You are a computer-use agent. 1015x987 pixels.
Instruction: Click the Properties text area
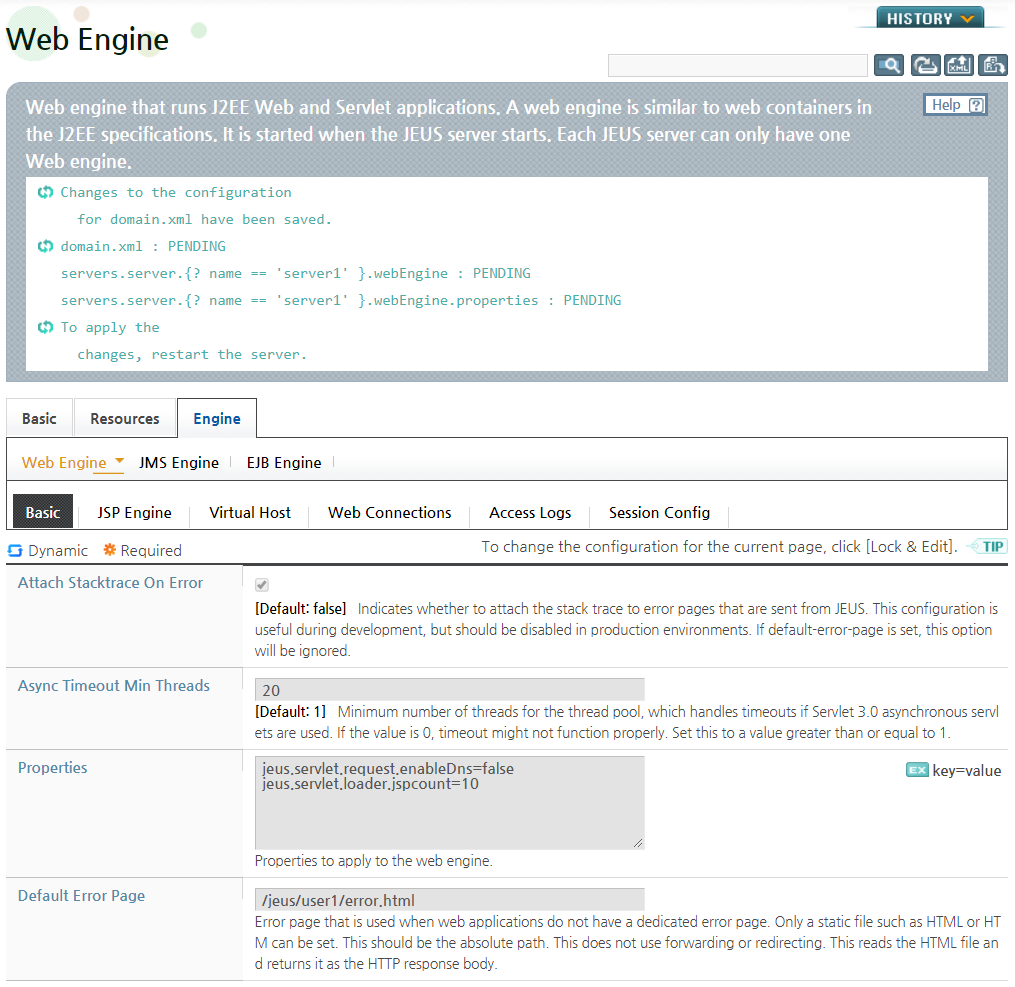(449, 803)
